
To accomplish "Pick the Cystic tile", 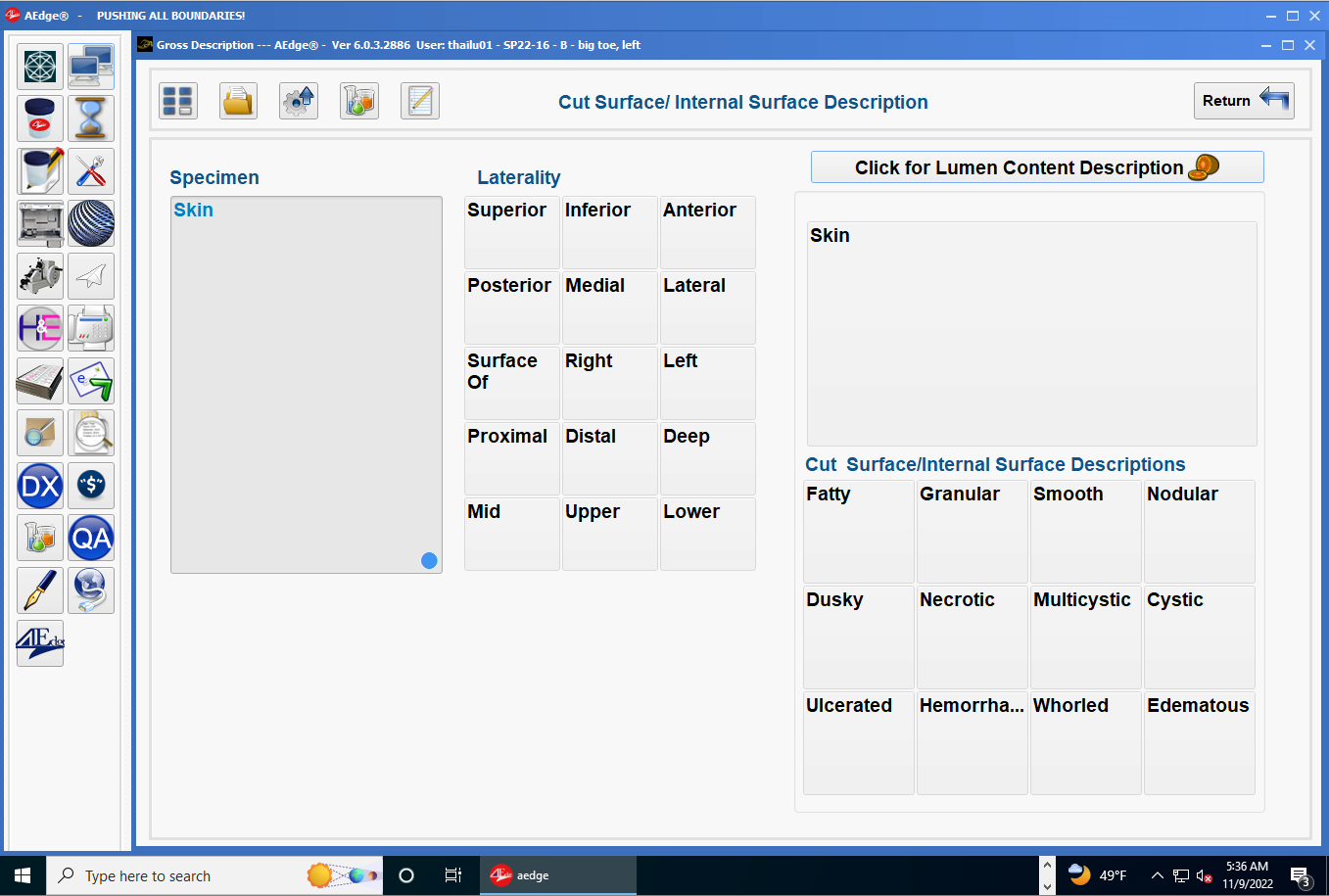I will pos(1200,637).
